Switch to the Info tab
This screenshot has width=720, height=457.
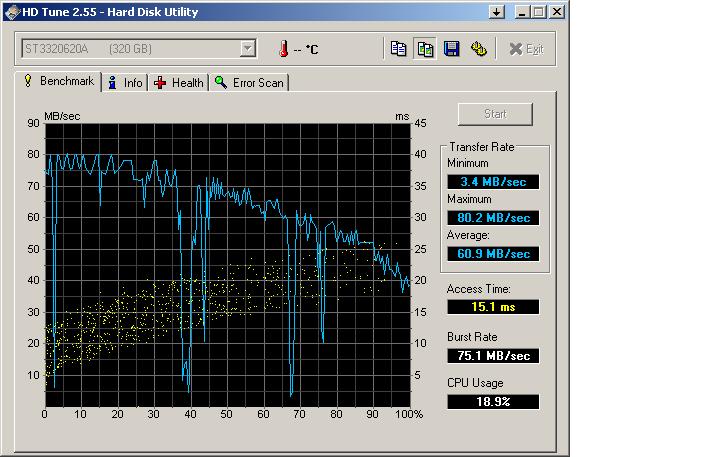124,83
